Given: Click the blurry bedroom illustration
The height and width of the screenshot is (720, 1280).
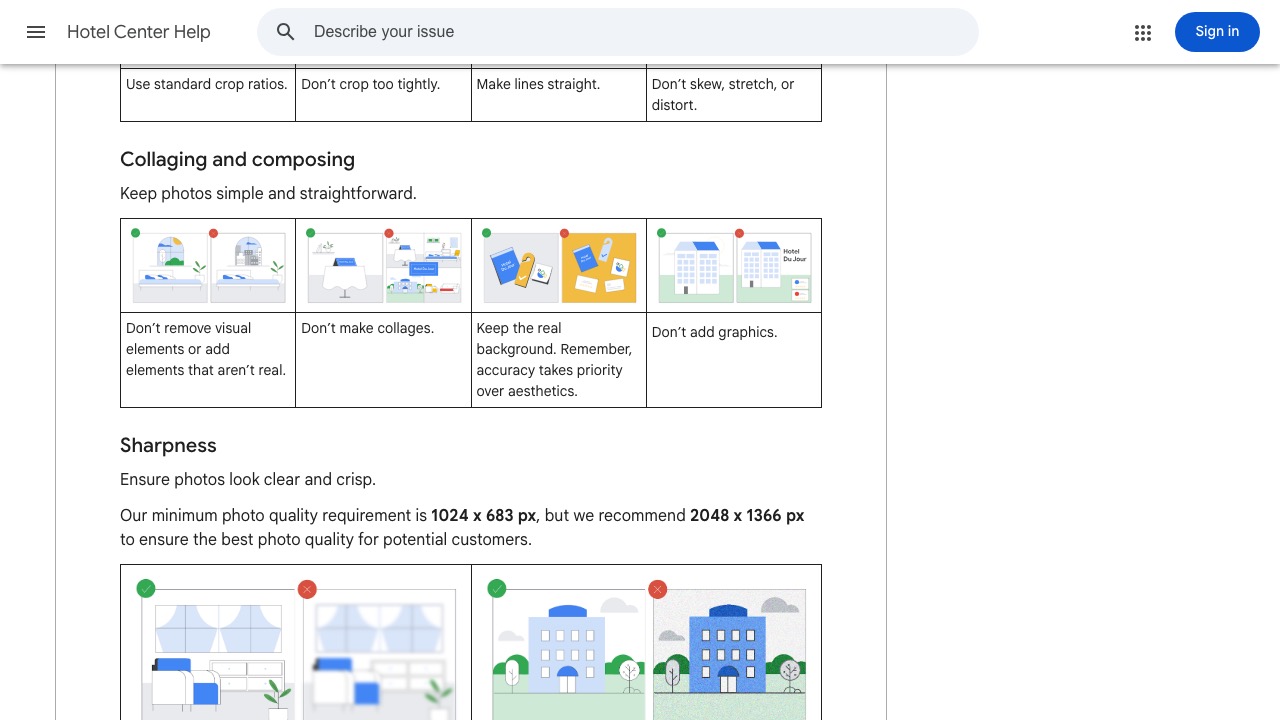Looking at the screenshot, I should (x=379, y=654).
